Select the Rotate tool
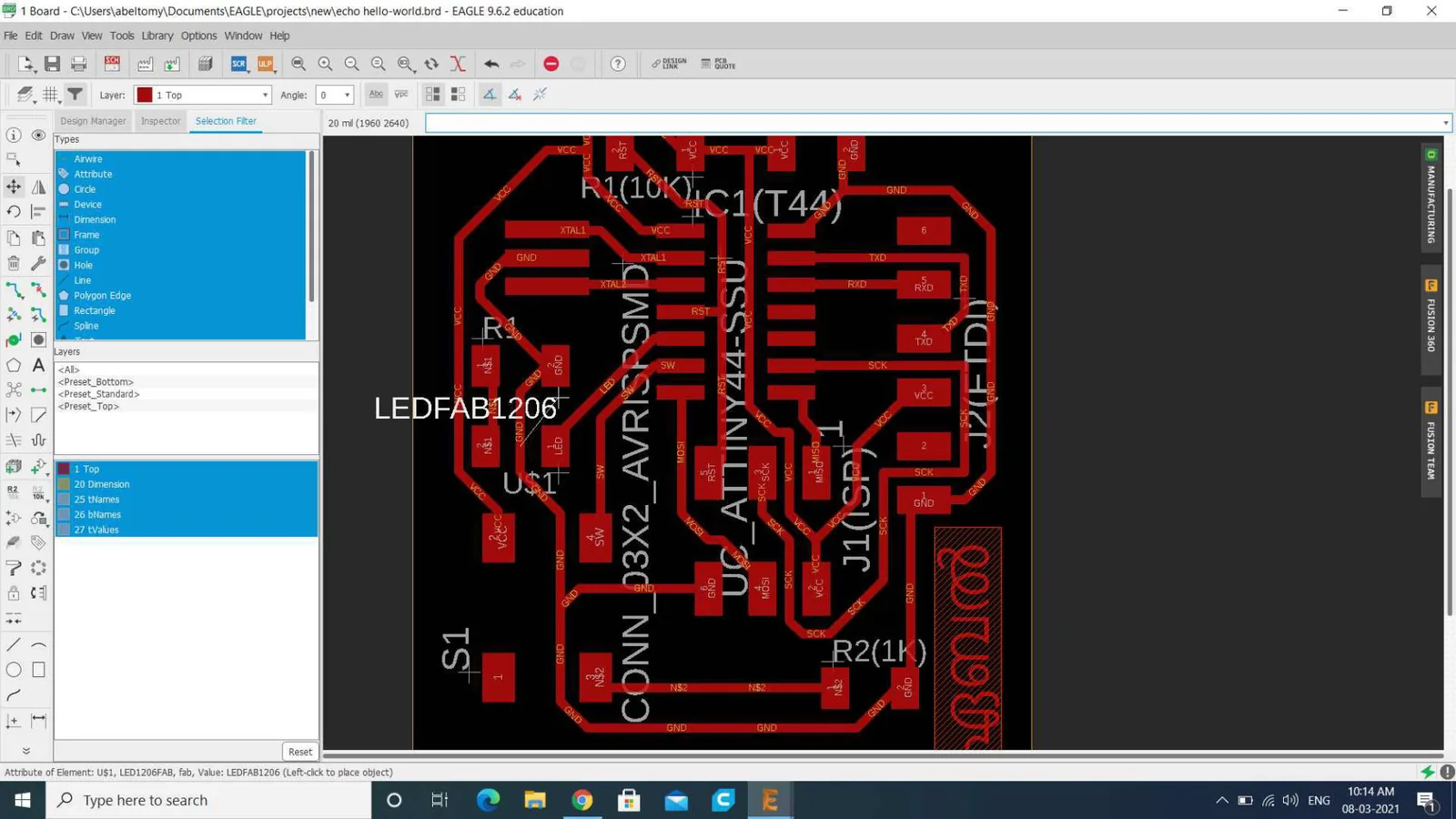The width and height of the screenshot is (1456, 819). coord(14,211)
